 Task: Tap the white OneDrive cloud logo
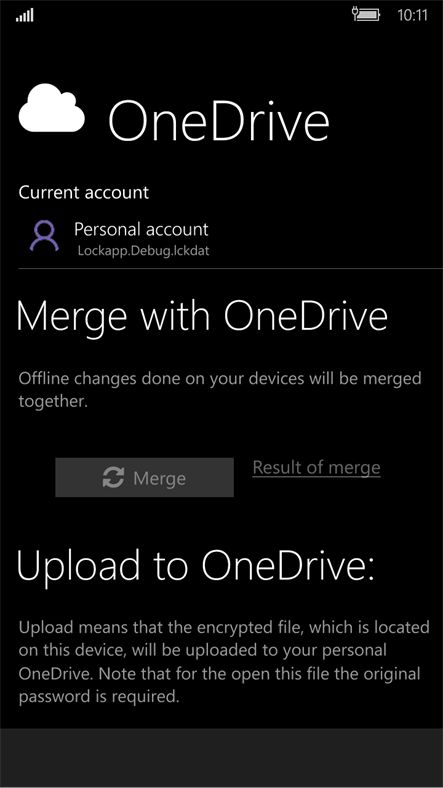(51, 108)
